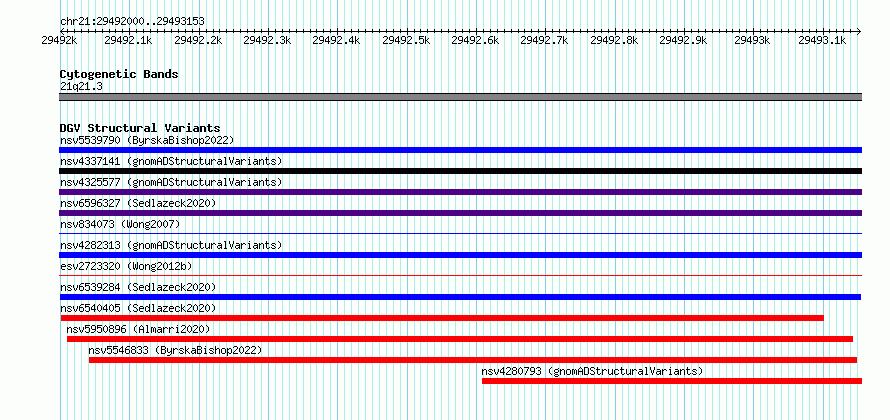The width and height of the screenshot is (890, 420).
Task: Click the Cytogenetic Bands track title
Action: (119, 74)
